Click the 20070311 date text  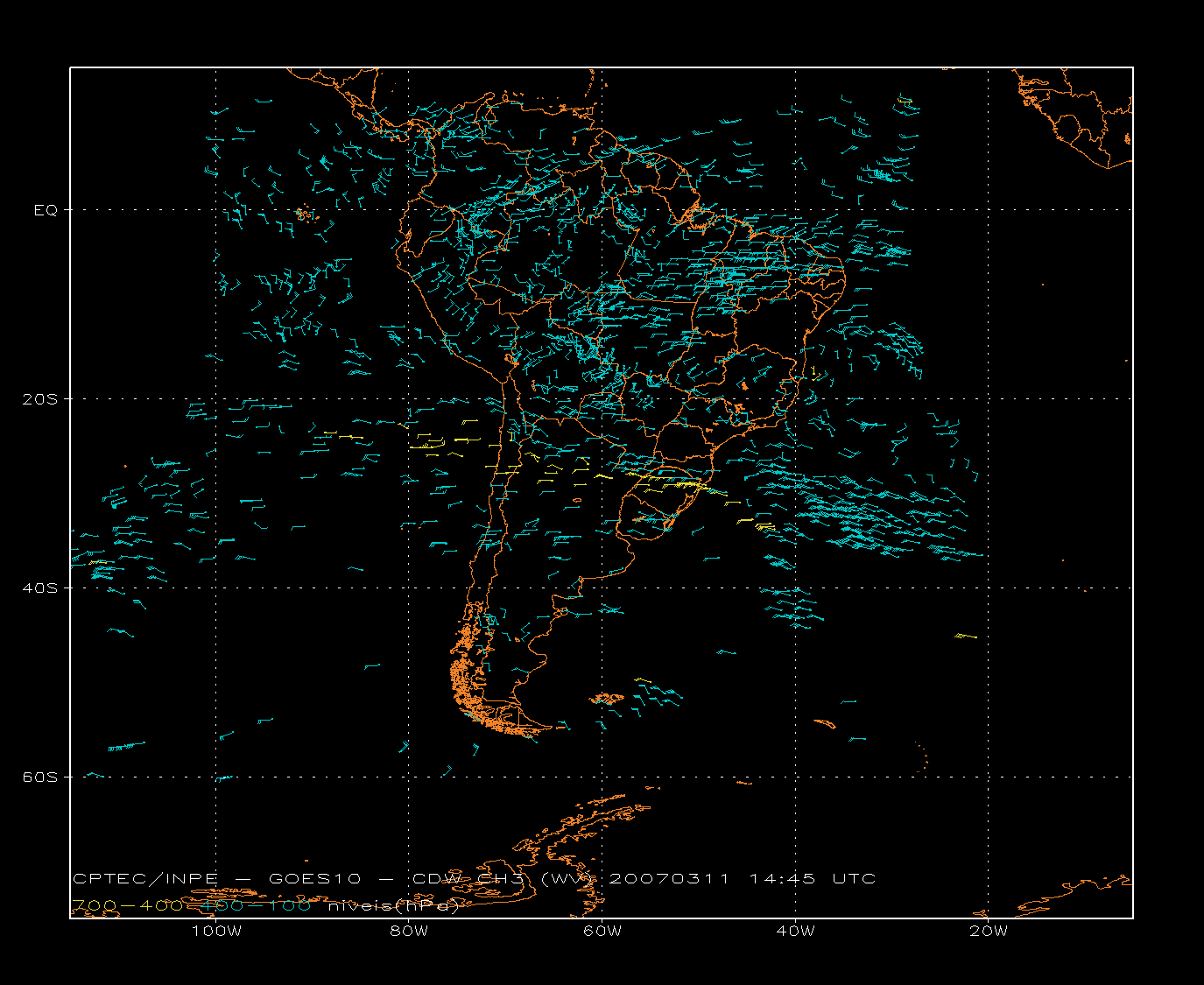669,878
